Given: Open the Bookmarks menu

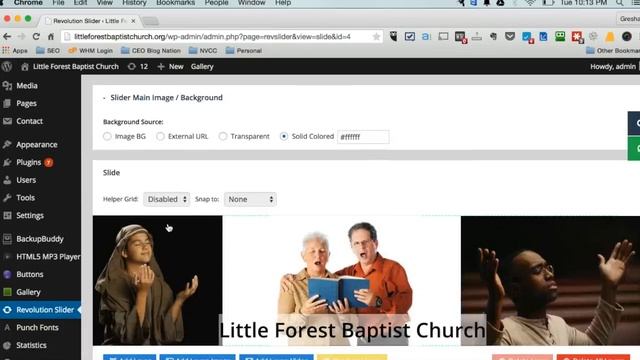Looking at the screenshot, I should [x=176, y=3].
